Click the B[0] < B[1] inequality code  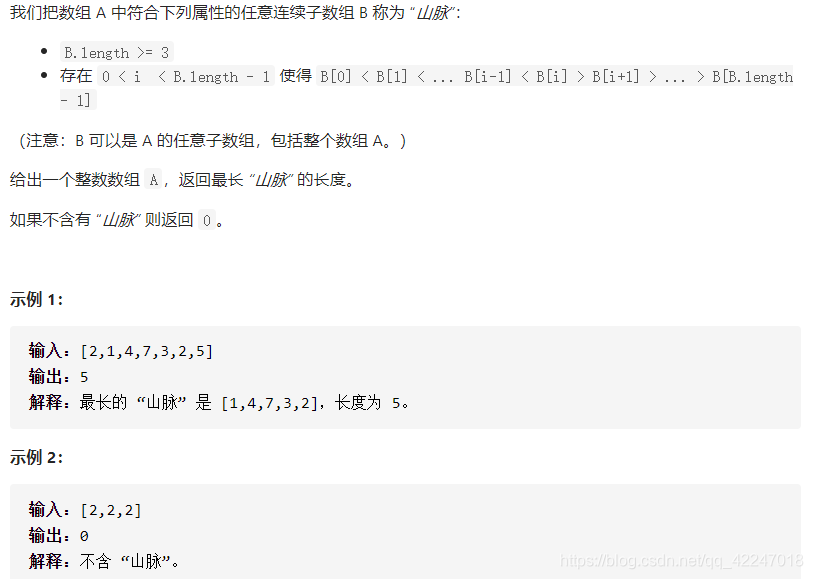[556, 77]
